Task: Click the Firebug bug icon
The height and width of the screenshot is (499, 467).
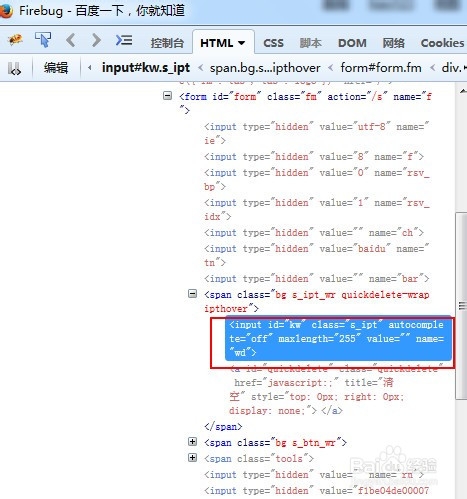Action: point(15,40)
